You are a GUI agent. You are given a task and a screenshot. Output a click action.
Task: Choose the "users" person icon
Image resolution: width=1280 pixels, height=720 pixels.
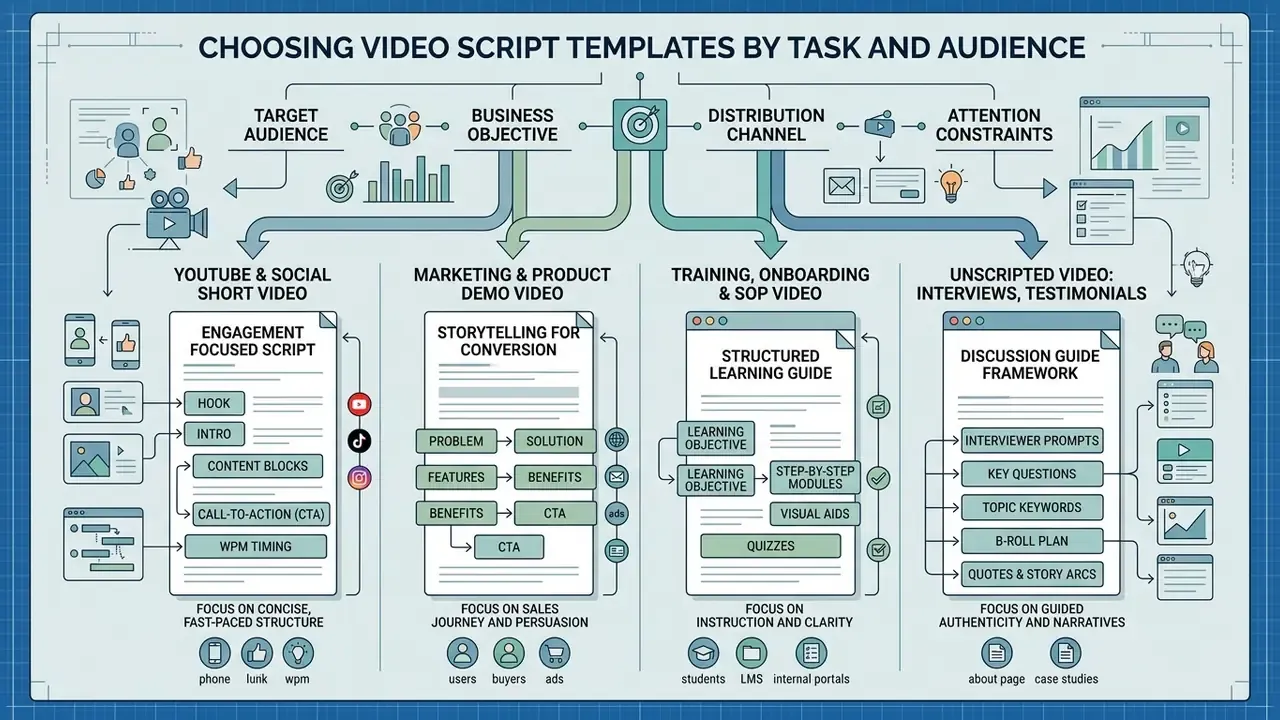(x=462, y=654)
